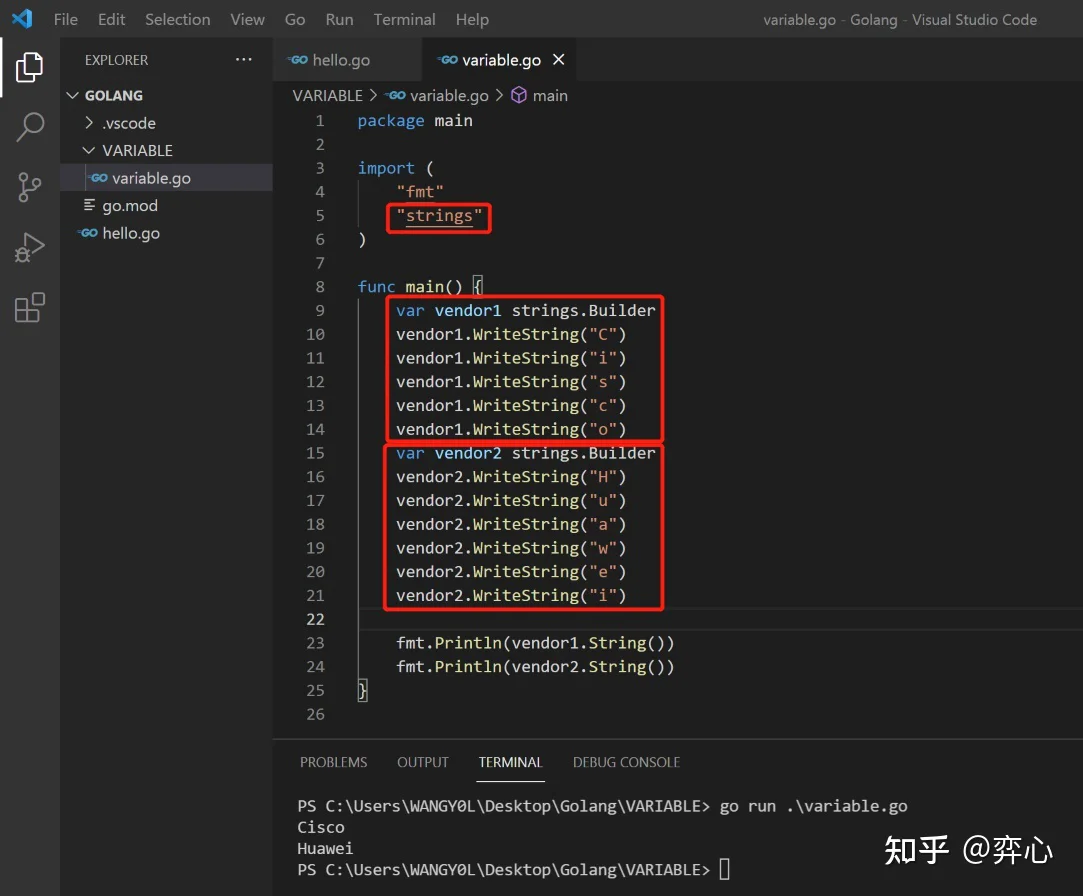Click vendor1.WriteString("C") line
This screenshot has width=1083, height=896.
point(511,334)
